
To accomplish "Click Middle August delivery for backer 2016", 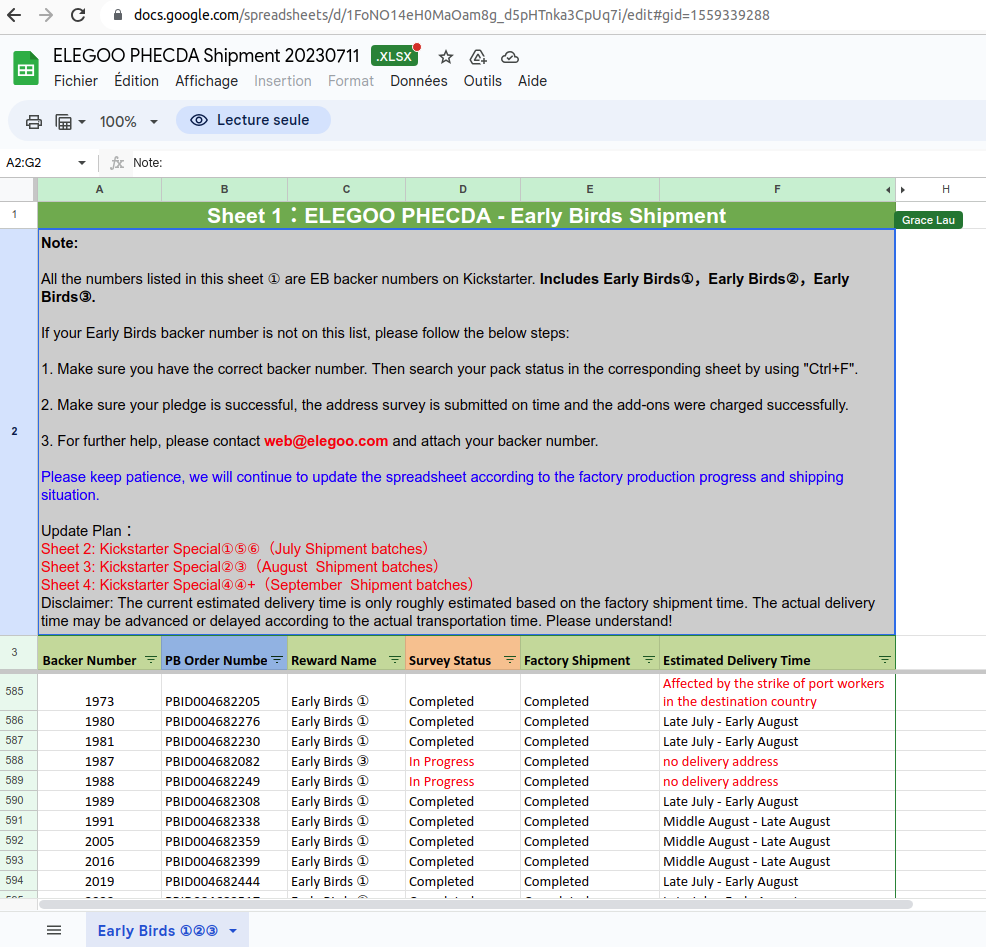I will point(777,862).
